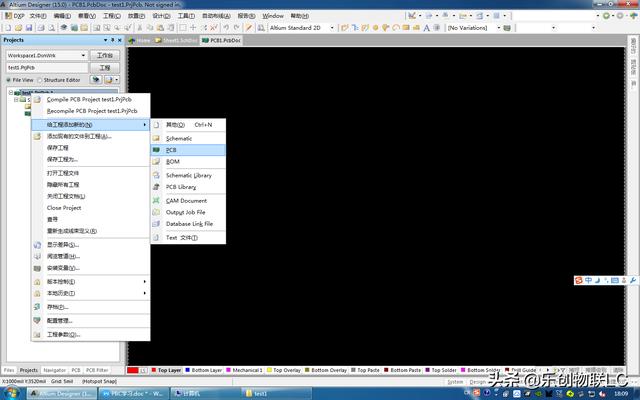The height and width of the screenshot is (400, 640).
Task: Click the variations manager icon beside No Variations
Action: pyautogui.click(x=507, y=28)
